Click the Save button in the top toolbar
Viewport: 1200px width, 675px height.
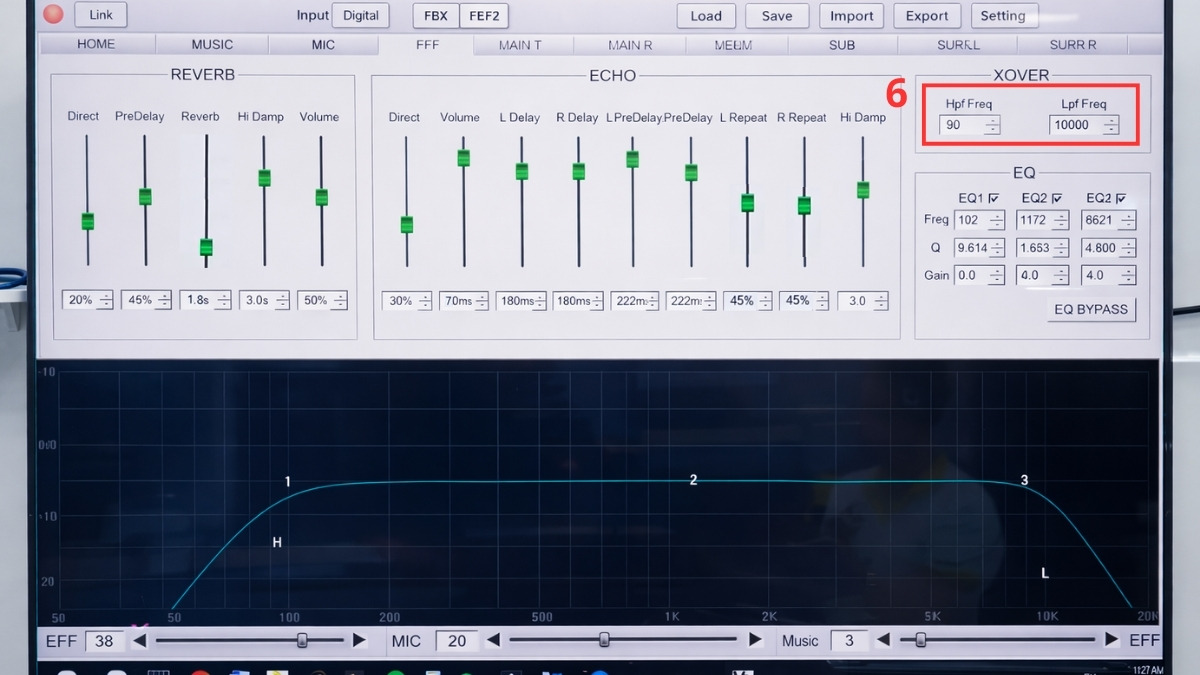(x=777, y=16)
